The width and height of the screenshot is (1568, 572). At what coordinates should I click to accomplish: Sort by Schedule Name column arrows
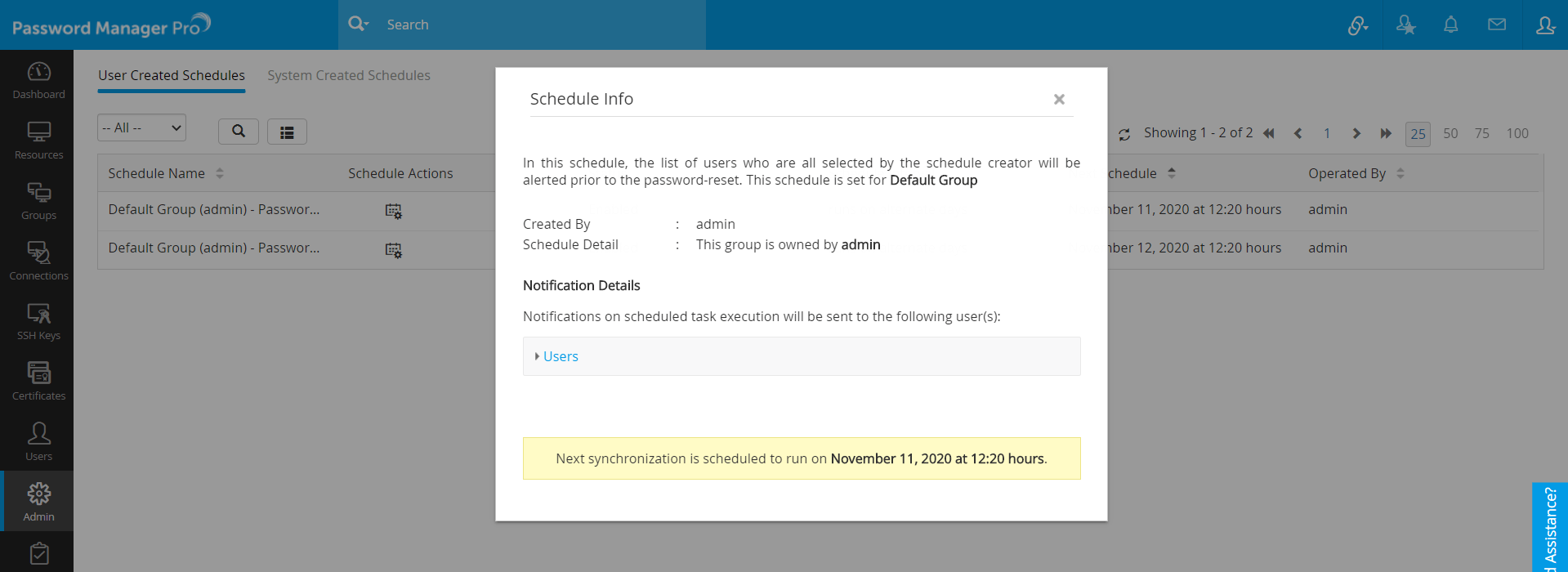coord(220,173)
